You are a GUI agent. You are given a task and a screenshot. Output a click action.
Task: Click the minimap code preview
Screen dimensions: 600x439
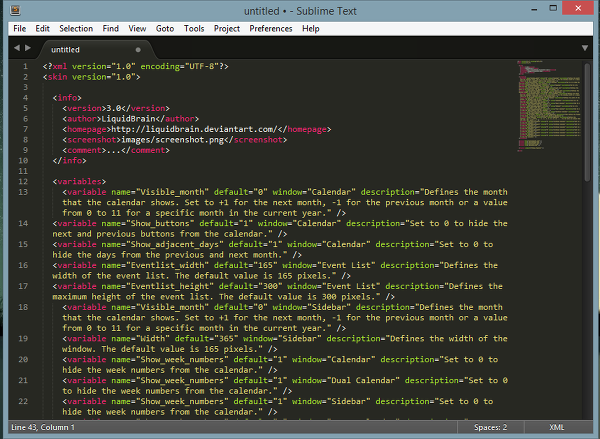[x=549, y=105]
